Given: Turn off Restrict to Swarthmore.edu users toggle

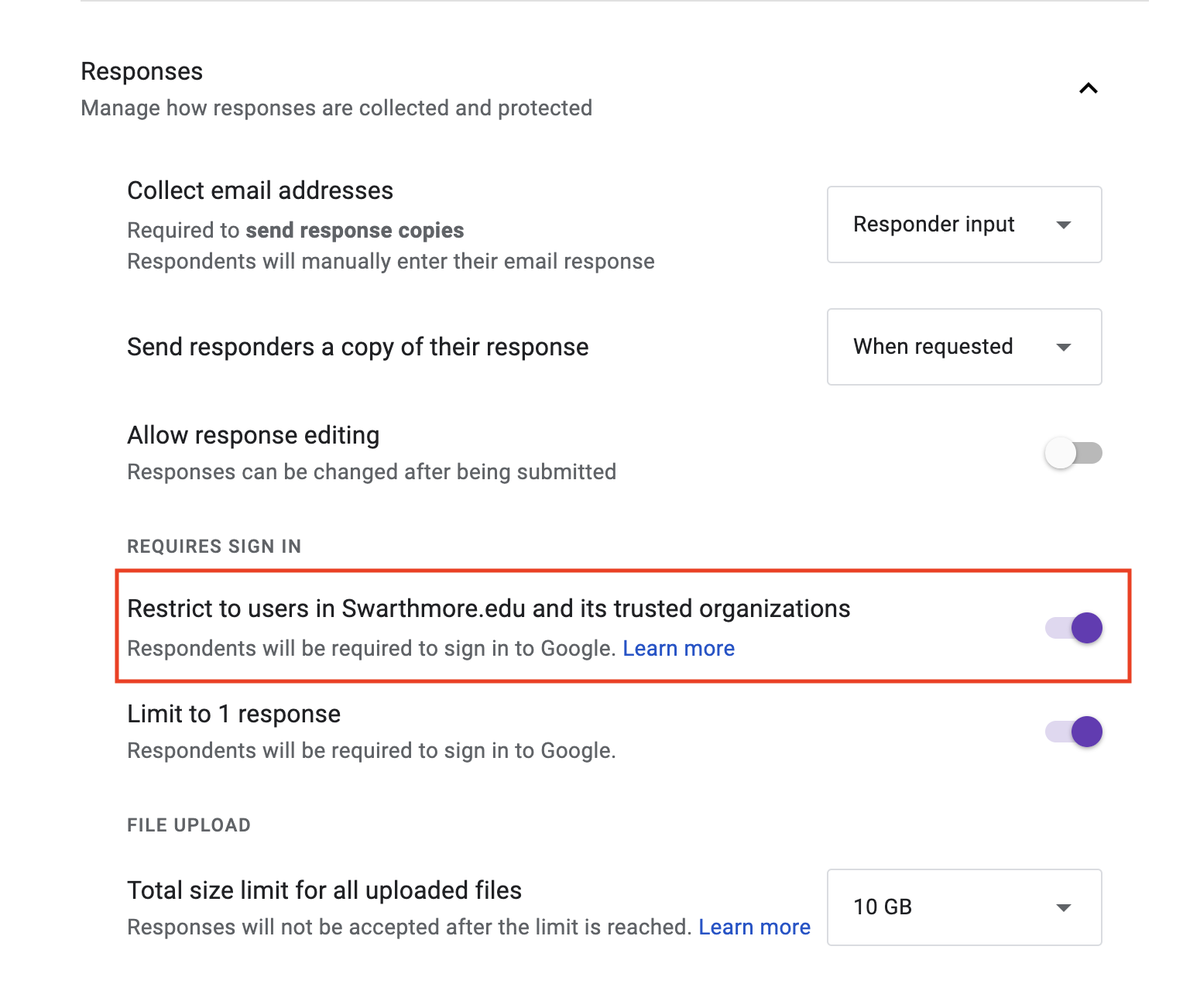Looking at the screenshot, I should pyautogui.click(x=1074, y=628).
